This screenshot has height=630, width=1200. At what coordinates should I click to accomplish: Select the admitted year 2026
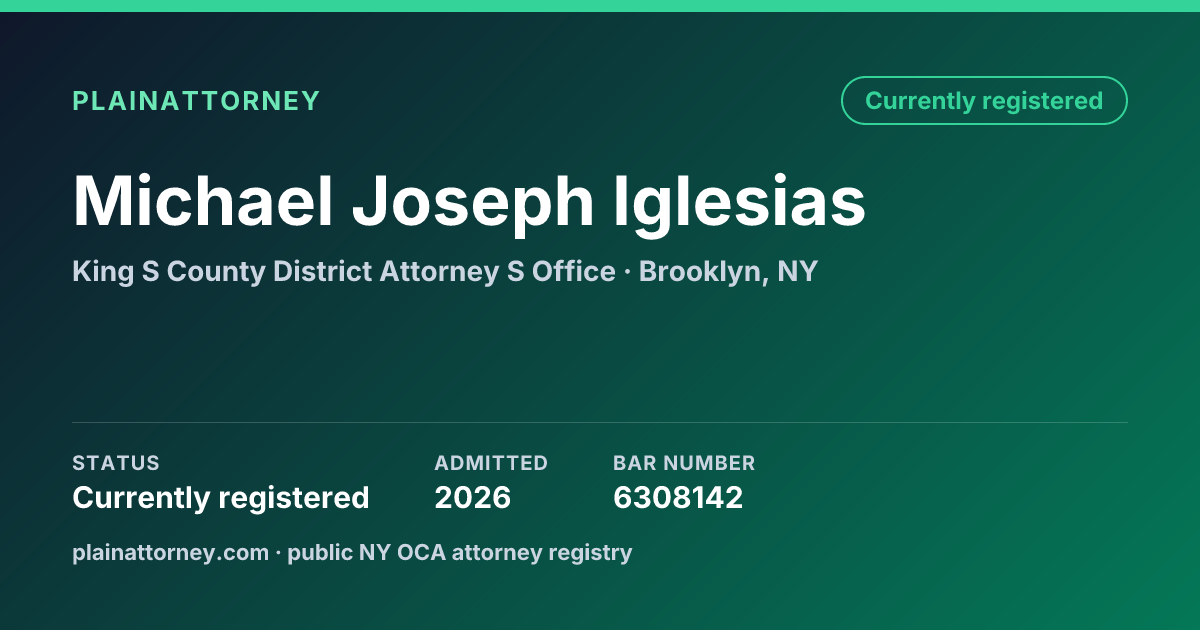(473, 498)
